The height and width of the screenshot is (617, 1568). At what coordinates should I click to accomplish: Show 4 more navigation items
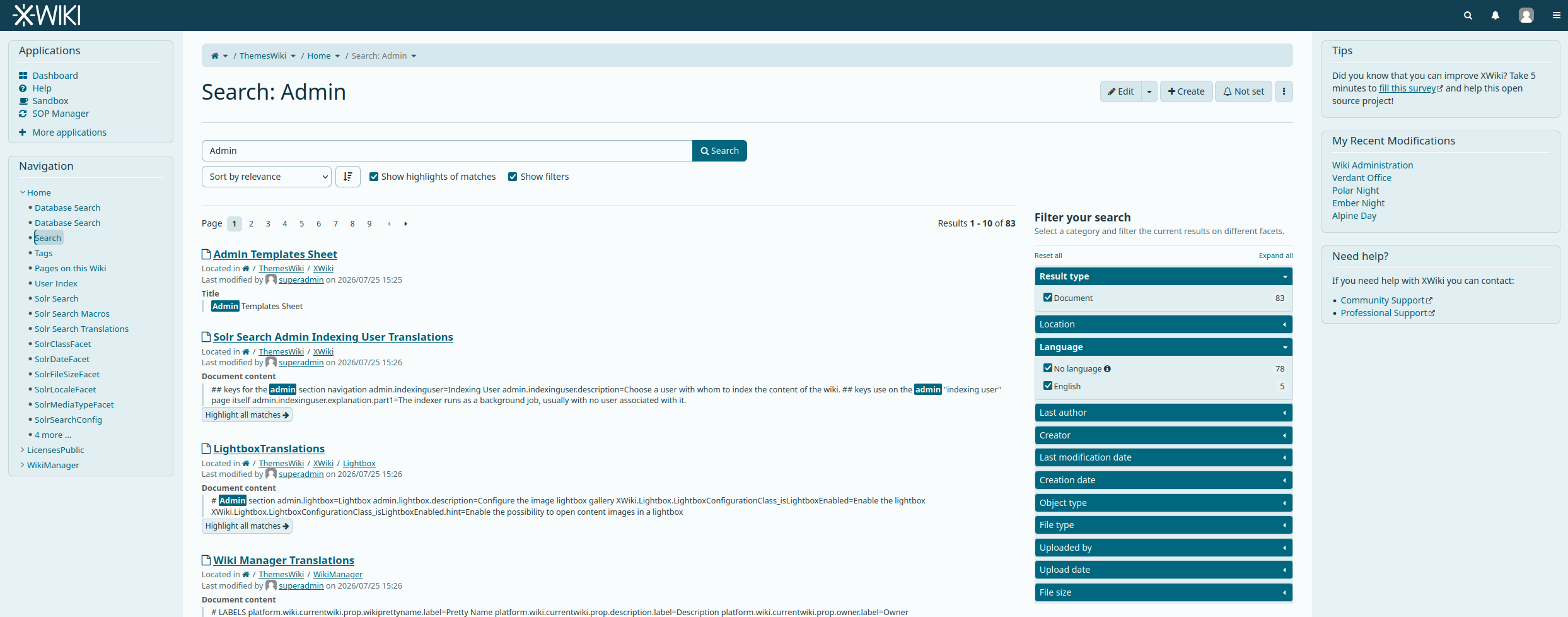53,435
